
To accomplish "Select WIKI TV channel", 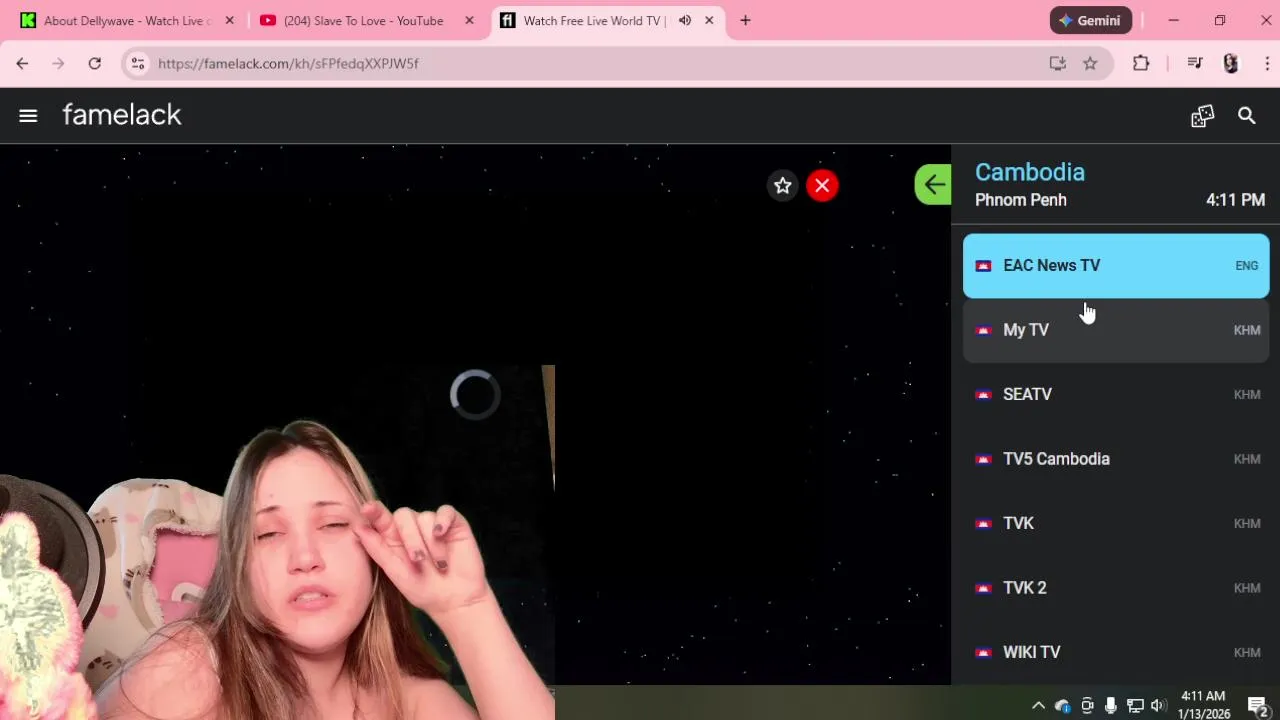I will 1116,653.
